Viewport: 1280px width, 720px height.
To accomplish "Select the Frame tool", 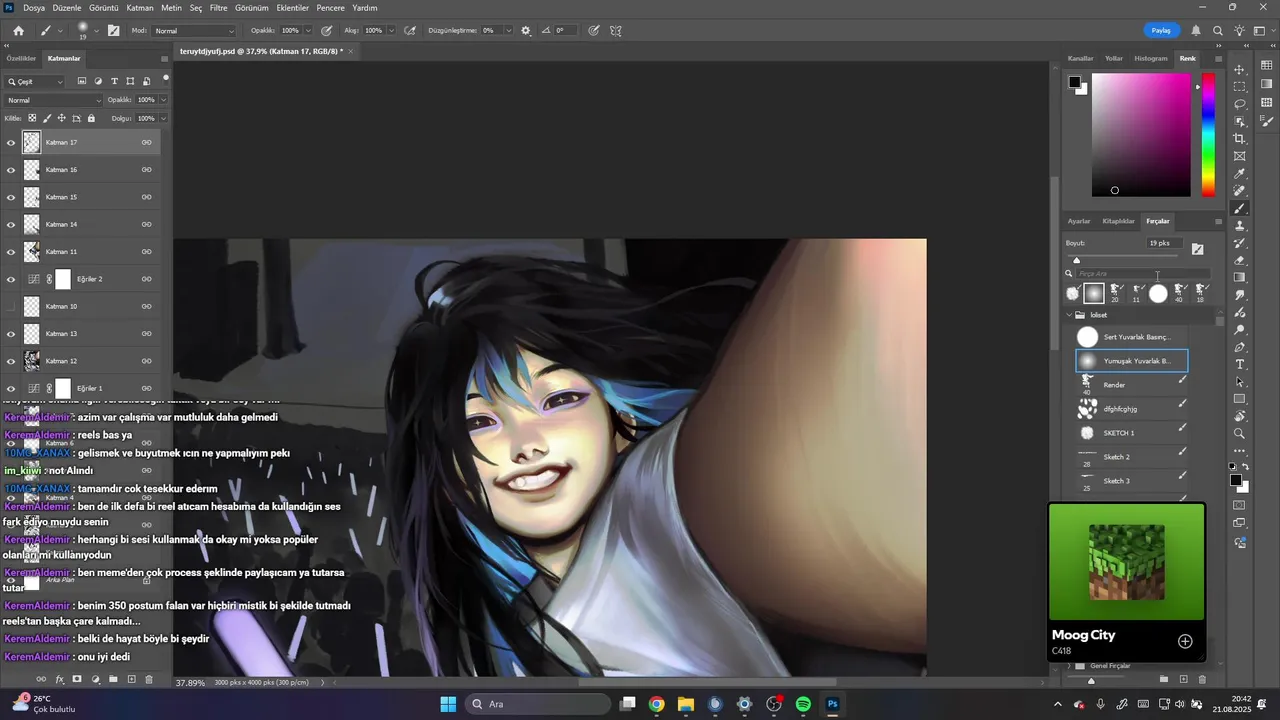I will click(1240, 156).
